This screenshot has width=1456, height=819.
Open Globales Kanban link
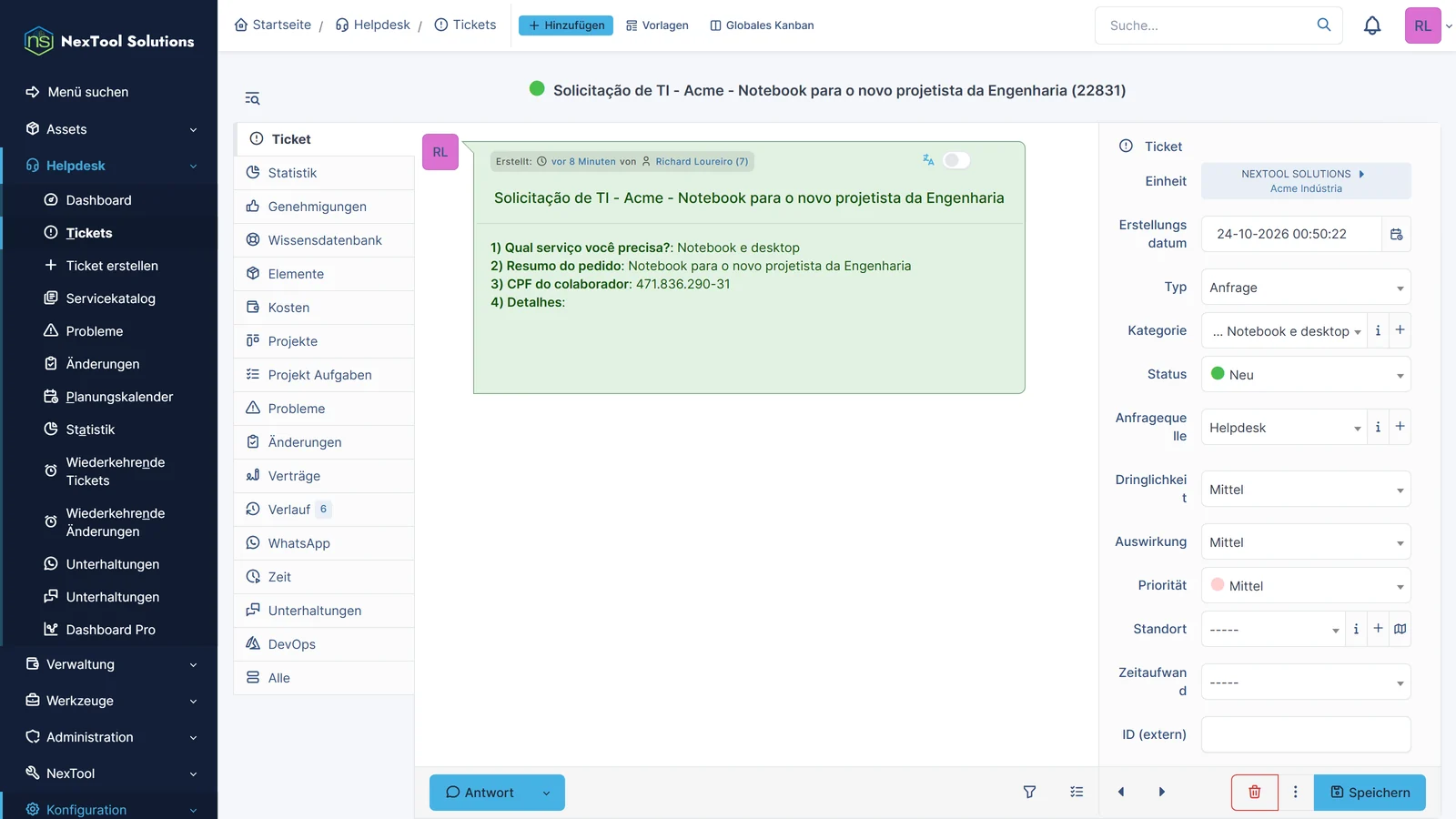click(x=762, y=25)
